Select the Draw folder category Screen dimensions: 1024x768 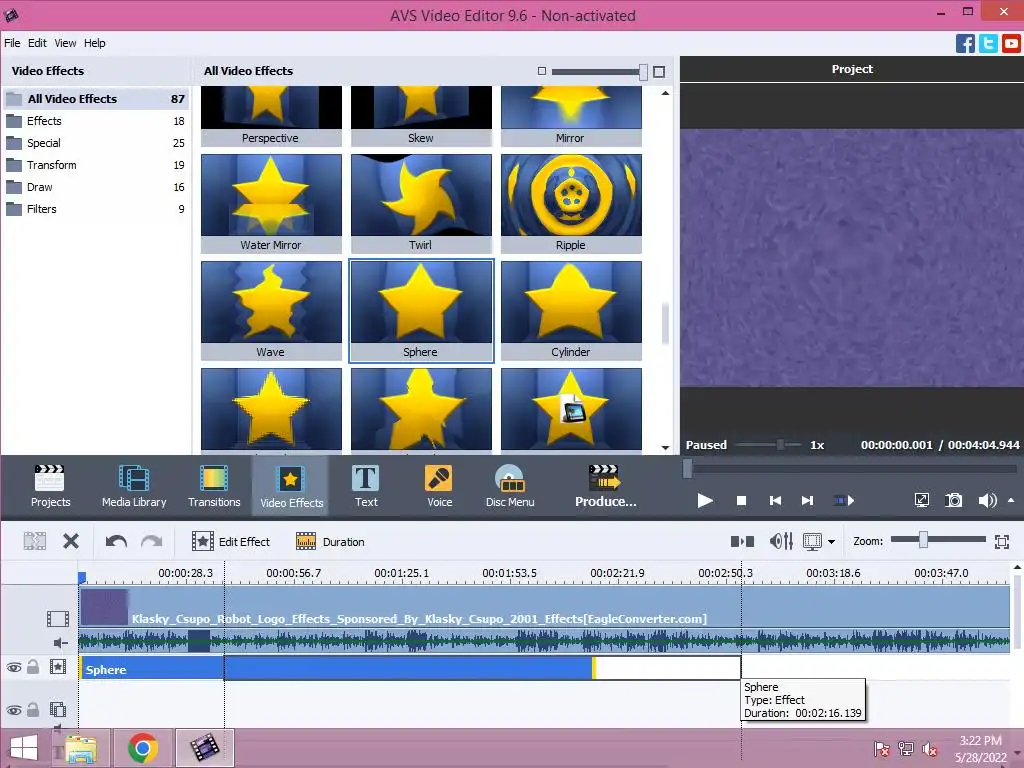(x=95, y=187)
